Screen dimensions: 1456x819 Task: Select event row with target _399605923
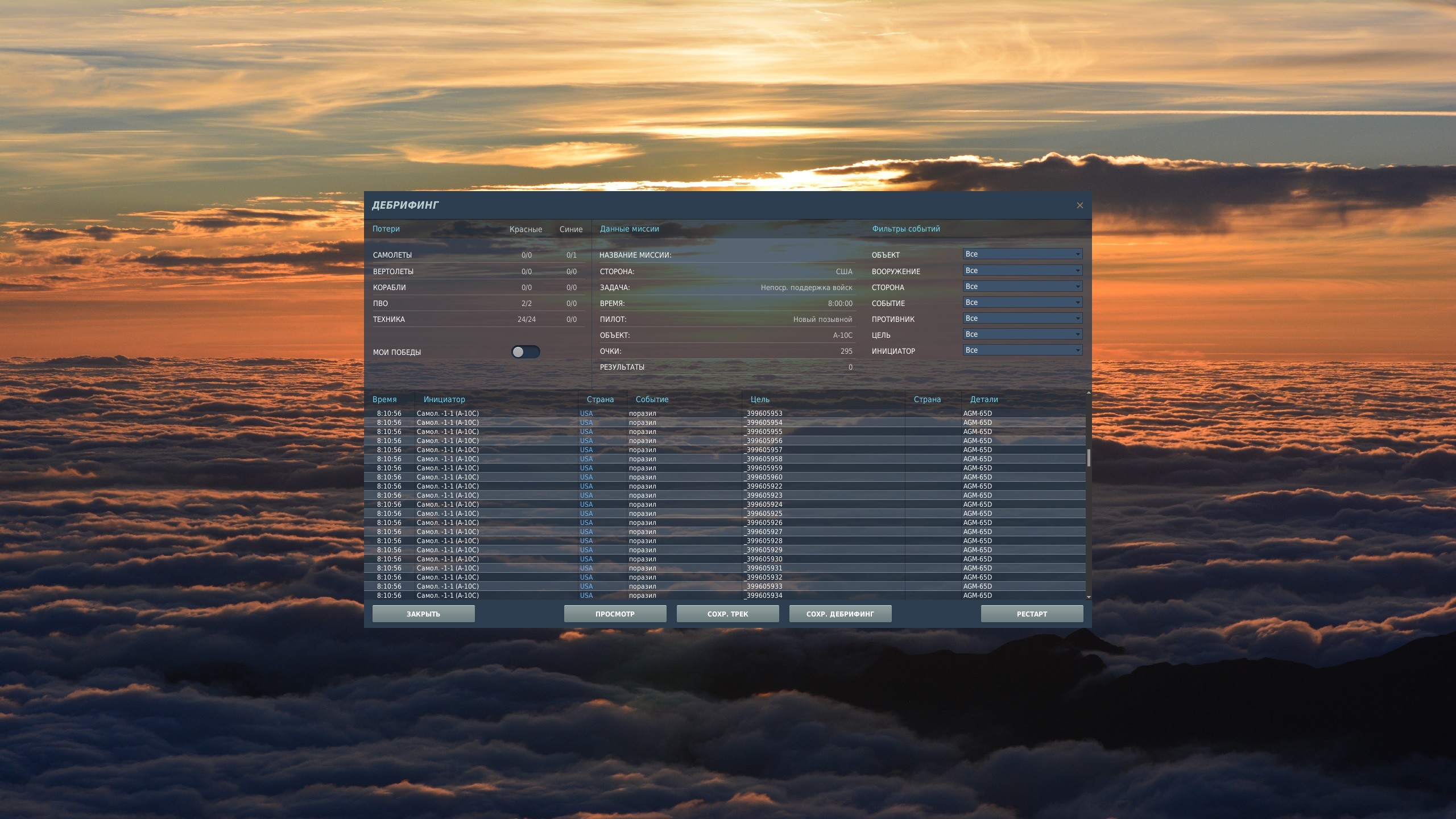[725, 495]
